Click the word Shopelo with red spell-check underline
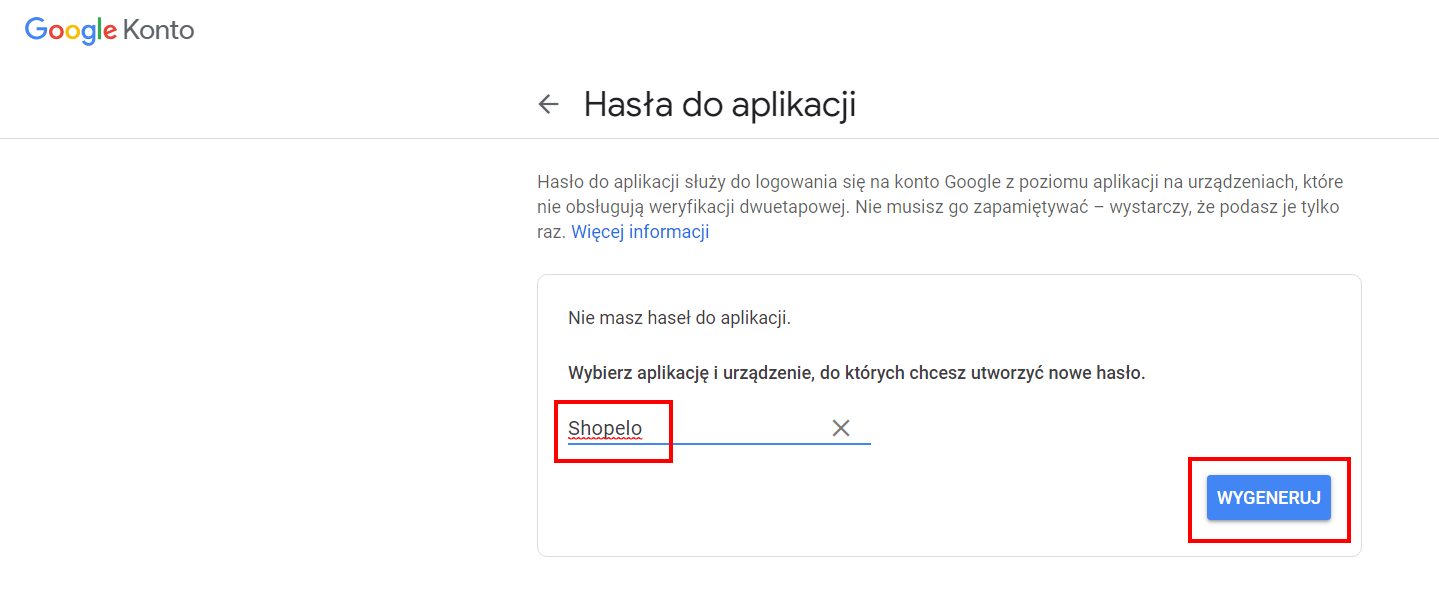This screenshot has width=1439, height=589. coord(605,429)
